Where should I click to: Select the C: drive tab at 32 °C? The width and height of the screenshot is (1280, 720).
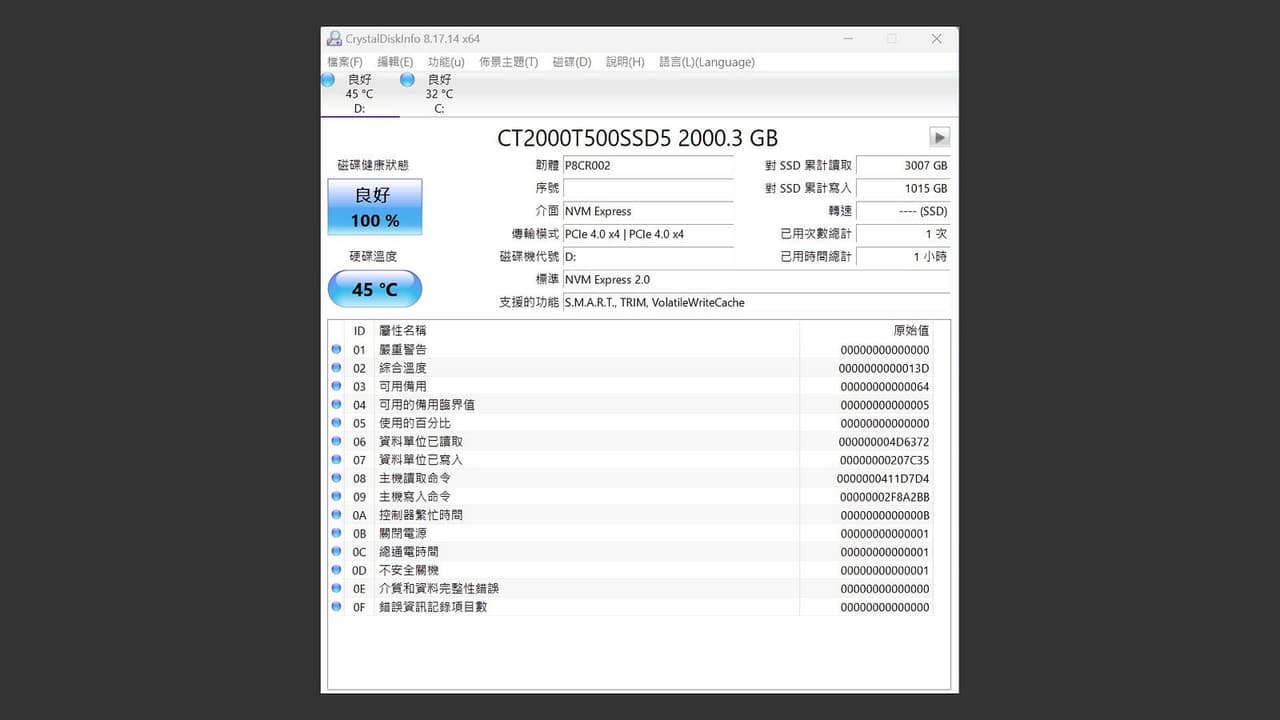[x=440, y=94]
